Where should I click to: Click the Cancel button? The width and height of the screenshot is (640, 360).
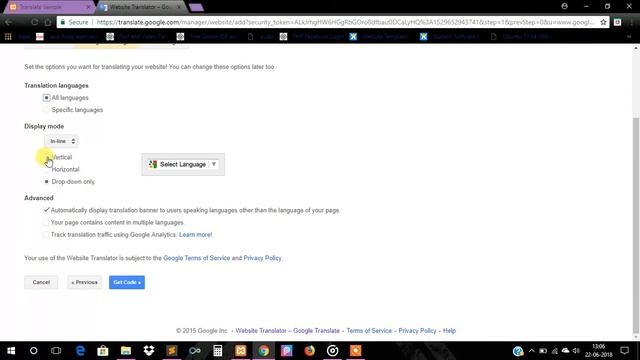pos(41,282)
